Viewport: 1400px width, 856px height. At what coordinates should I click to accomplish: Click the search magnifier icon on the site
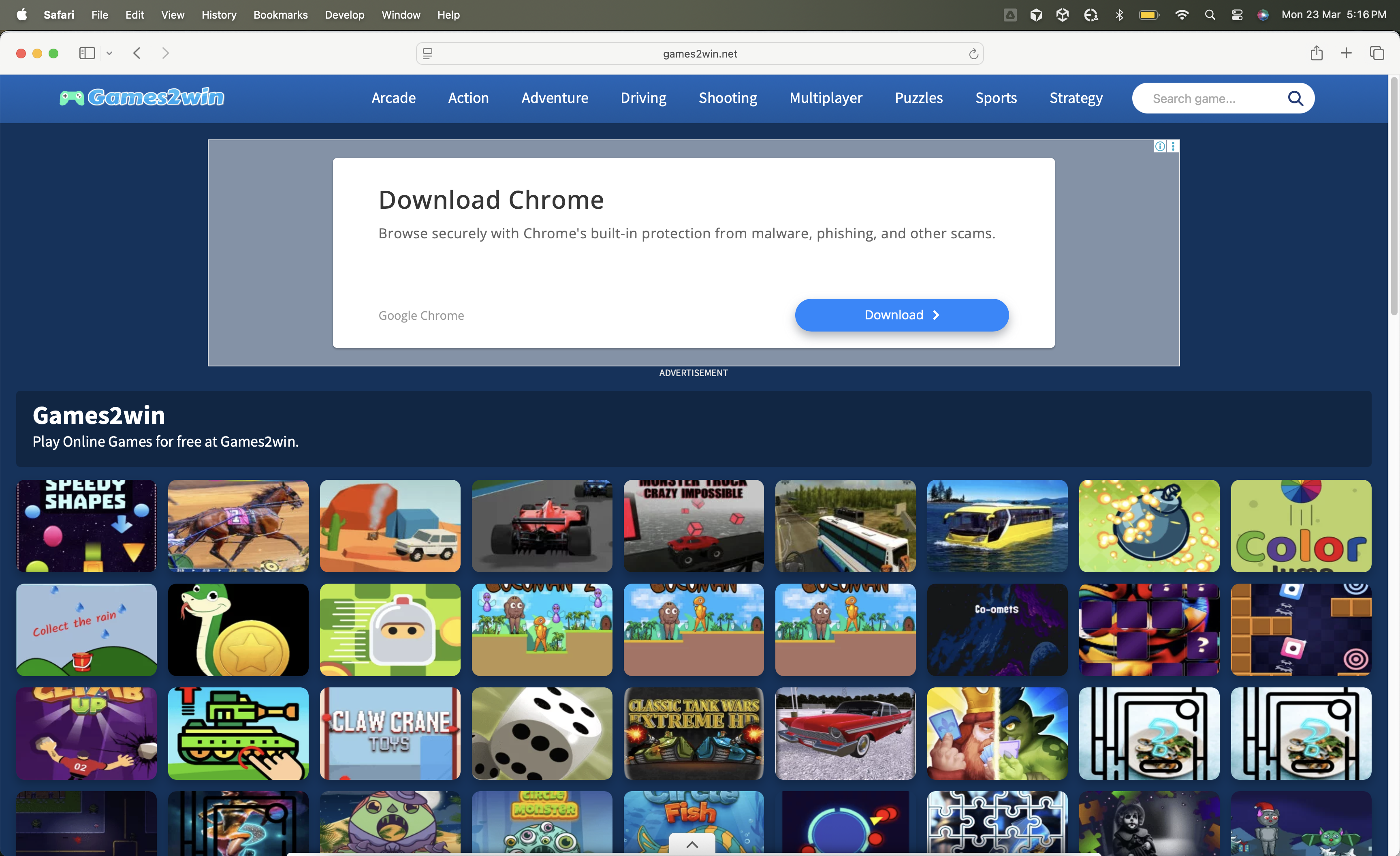coord(1295,98)
